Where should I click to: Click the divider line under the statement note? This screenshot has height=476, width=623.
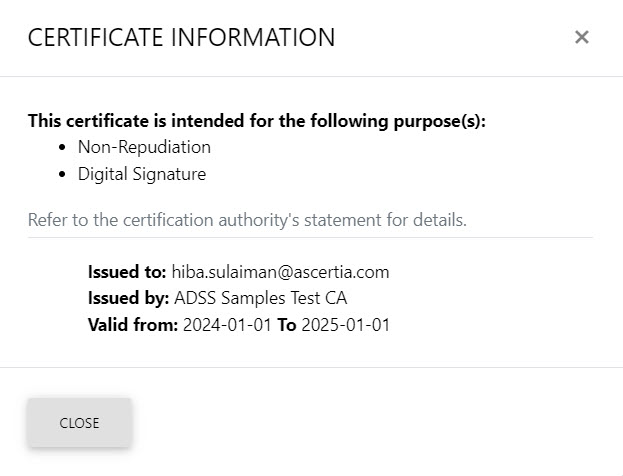point(310,238)
